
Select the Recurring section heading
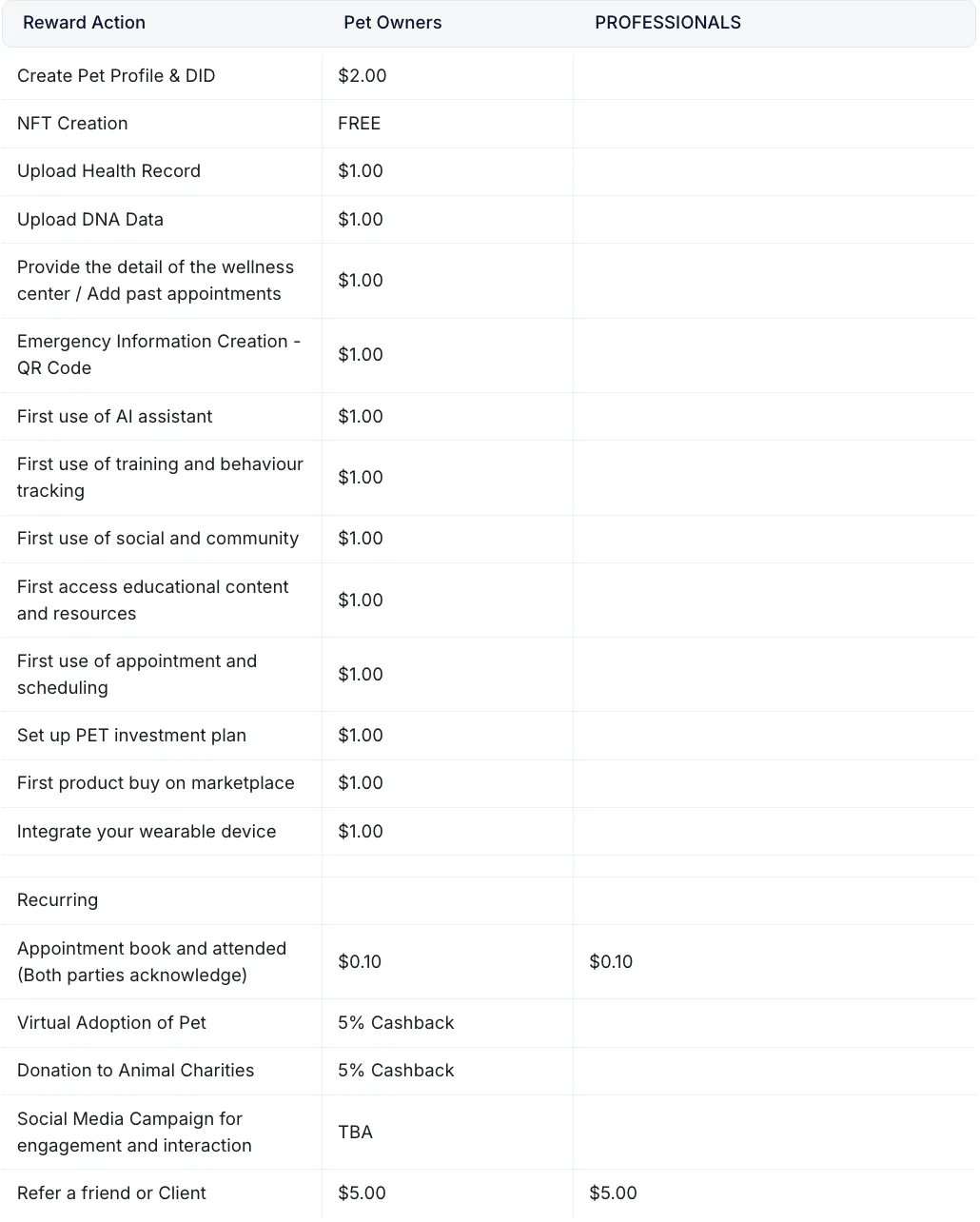click(x=57, y=900)
